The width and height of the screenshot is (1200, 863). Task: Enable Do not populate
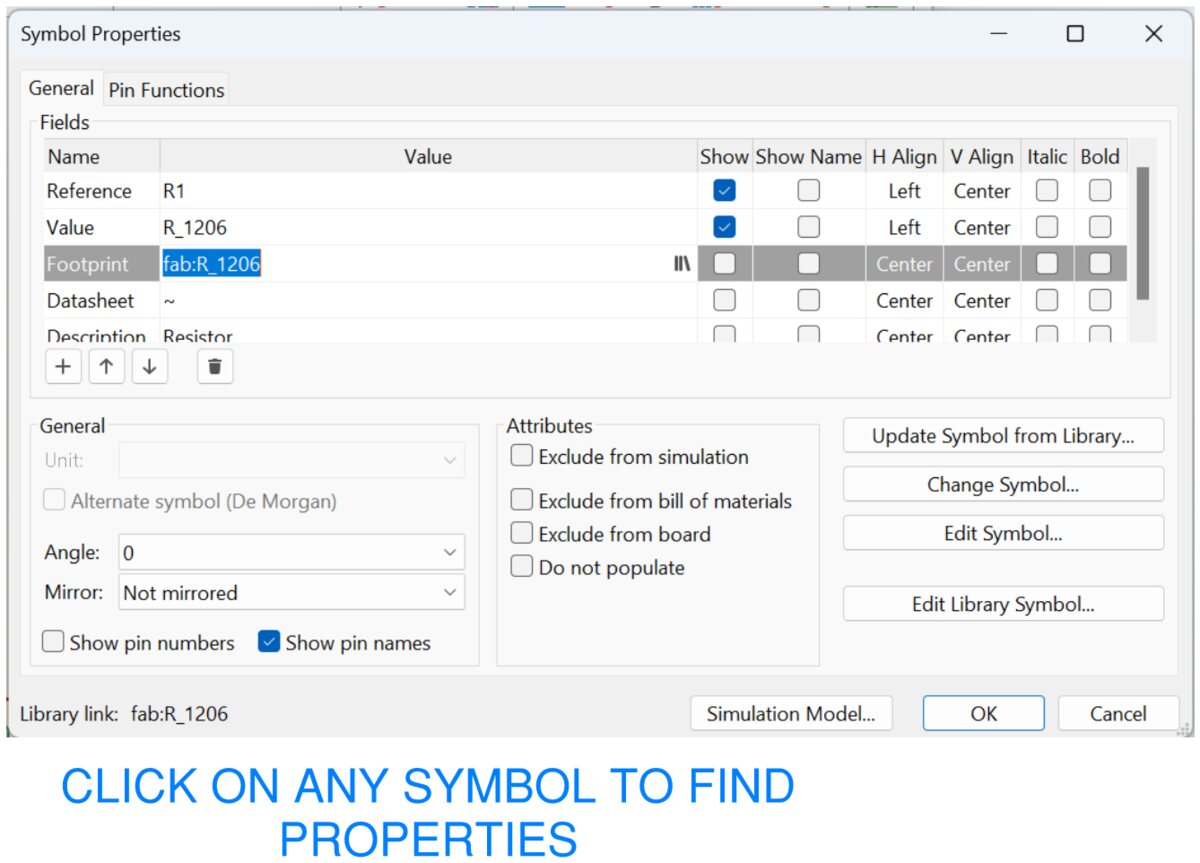pos(521,566)
